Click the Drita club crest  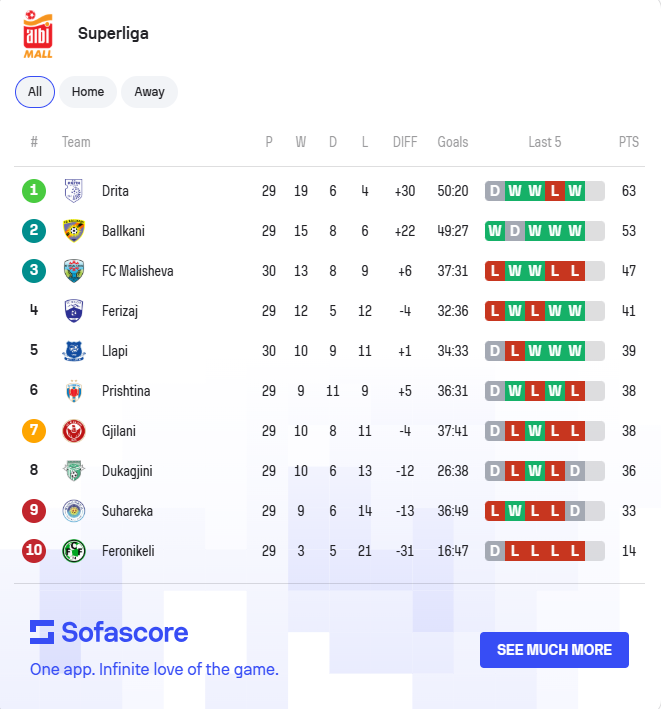(74, 191)
